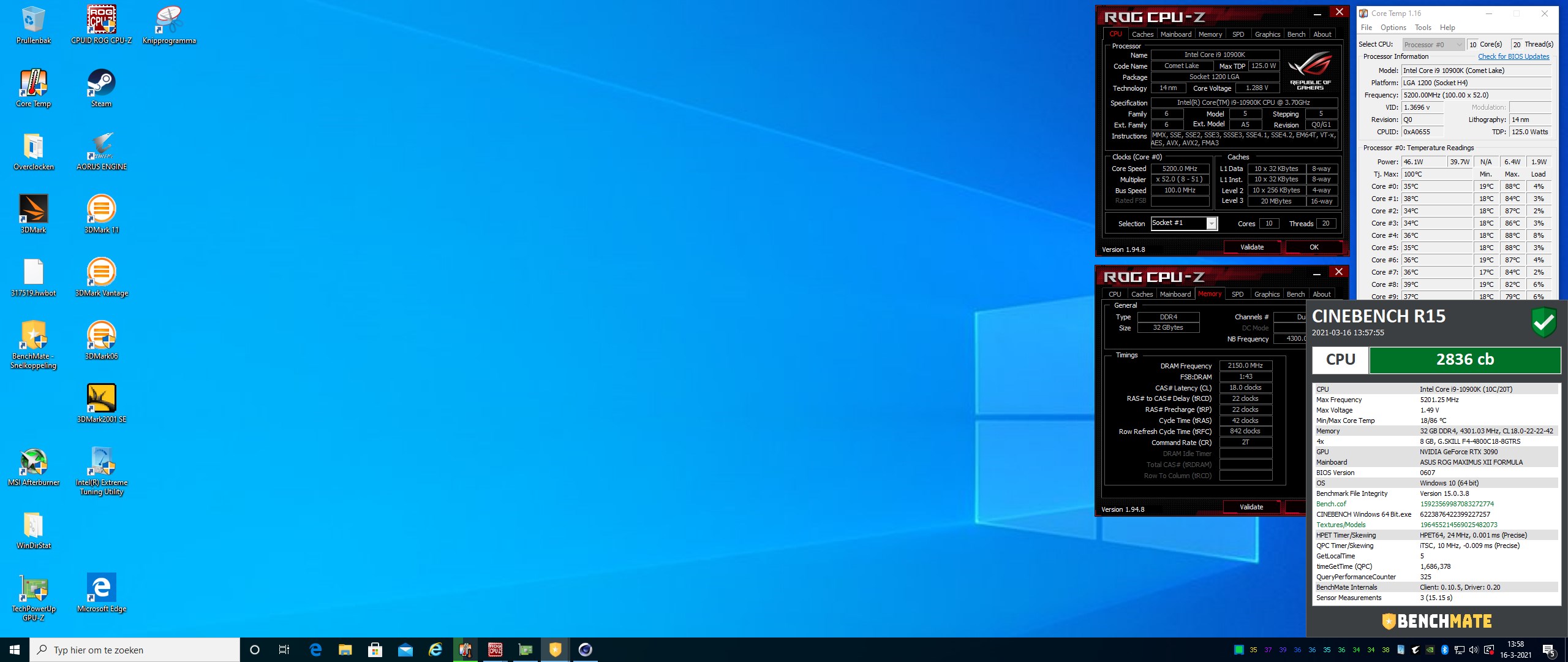Viewport: 1568px width, 662px height.
Task: Open the 3DMark desktop icon
Action: pyautogui.click(x=33, y=215)
